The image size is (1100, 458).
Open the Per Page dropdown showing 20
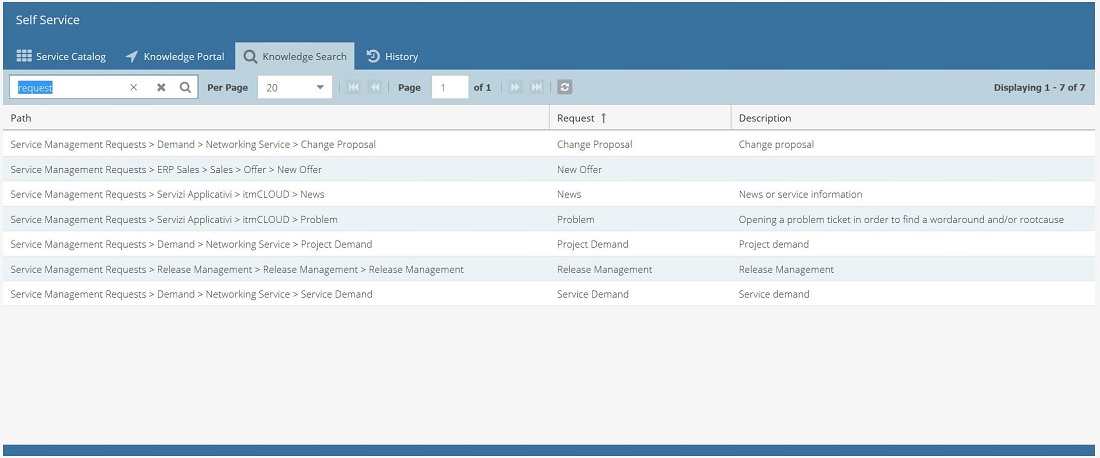click(x=294, y=88)
